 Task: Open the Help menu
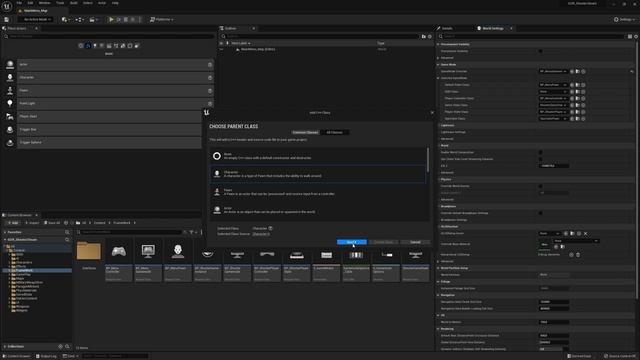coord(115,3)
